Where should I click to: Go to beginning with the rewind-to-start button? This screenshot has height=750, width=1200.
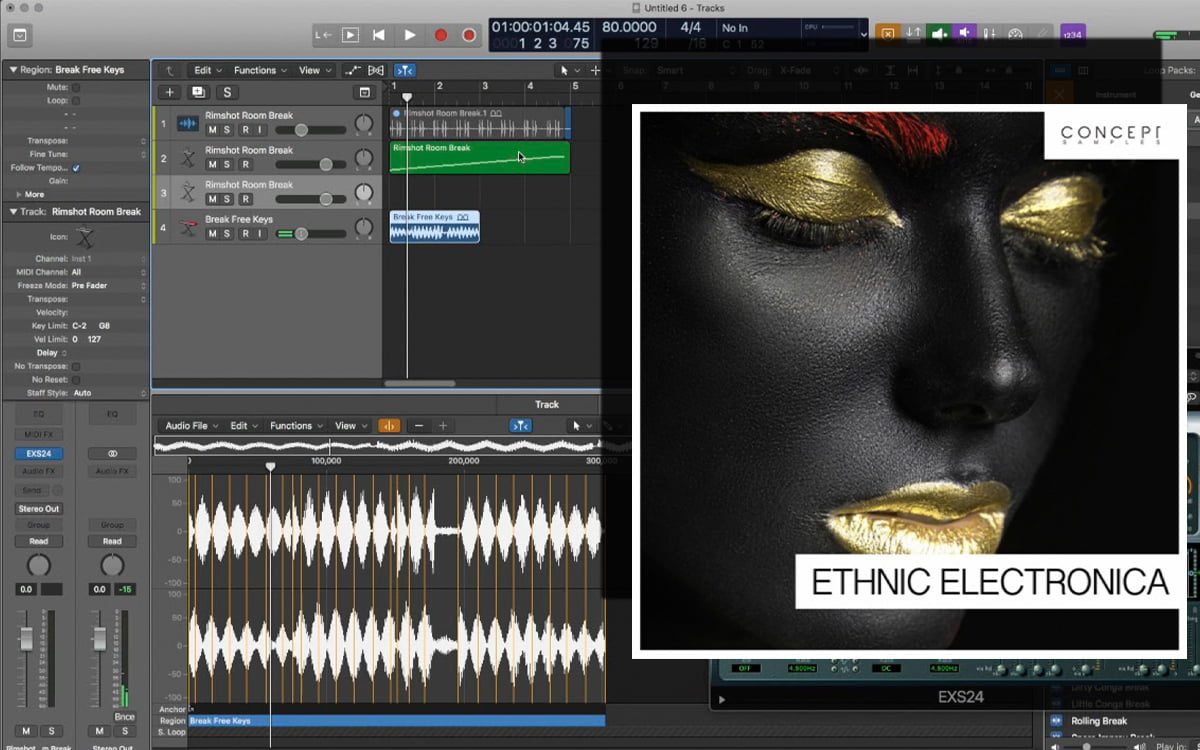click(x=379, y=35)
